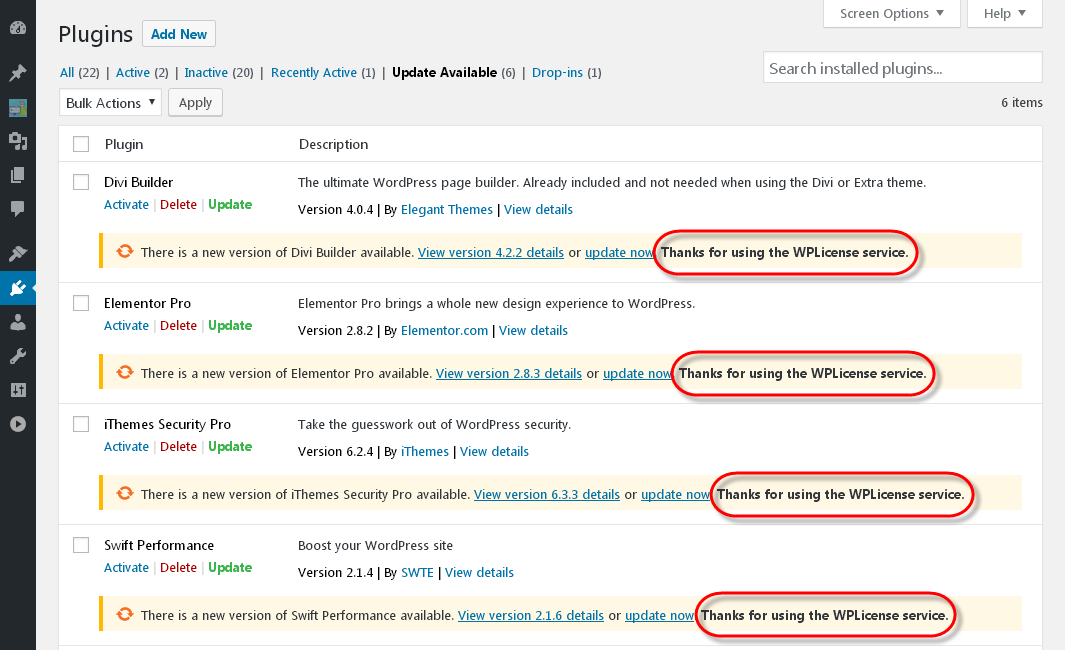Screen dimensions: 1065x650
Task: Click Update under iThemes Security Pro
Action: click(x=230, y=446)
